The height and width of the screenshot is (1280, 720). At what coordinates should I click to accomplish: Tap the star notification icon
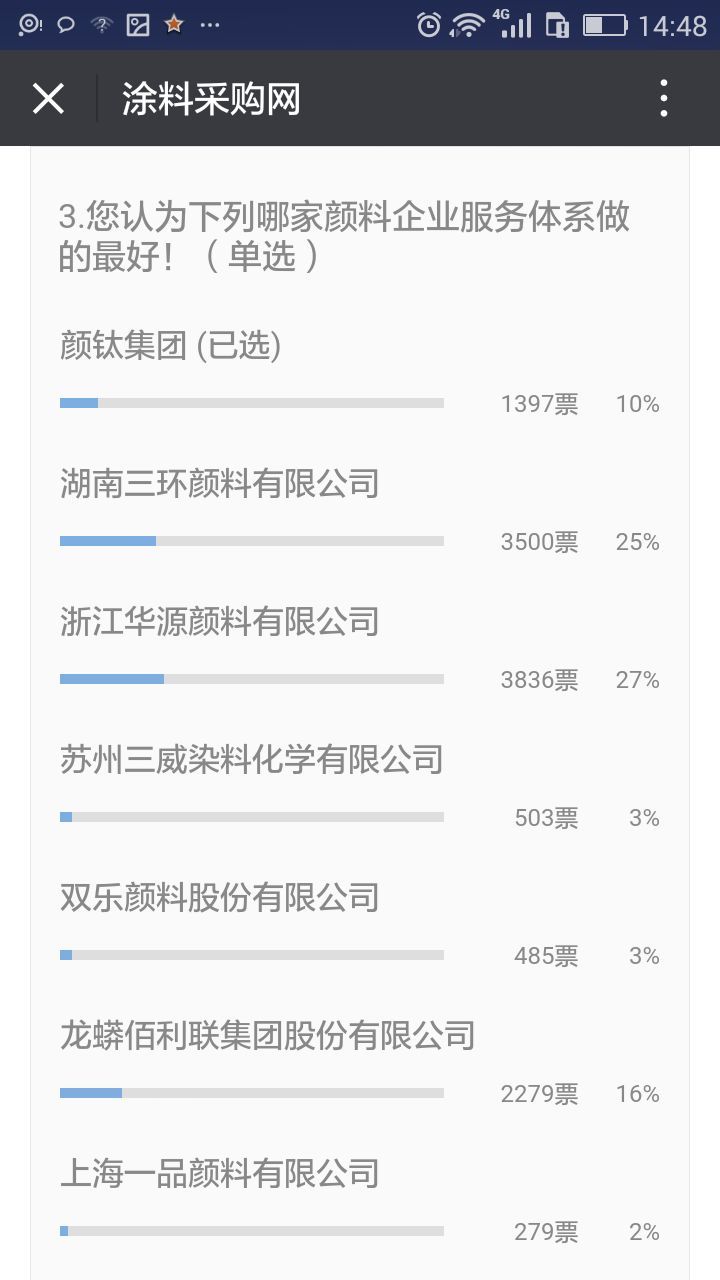click(174, 25)
